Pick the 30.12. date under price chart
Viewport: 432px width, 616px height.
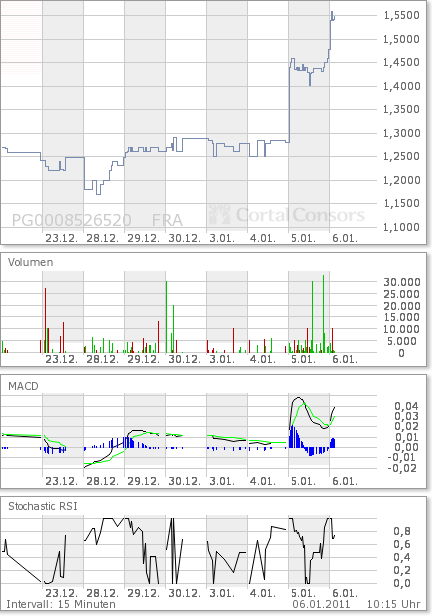[x=184, y=238]
